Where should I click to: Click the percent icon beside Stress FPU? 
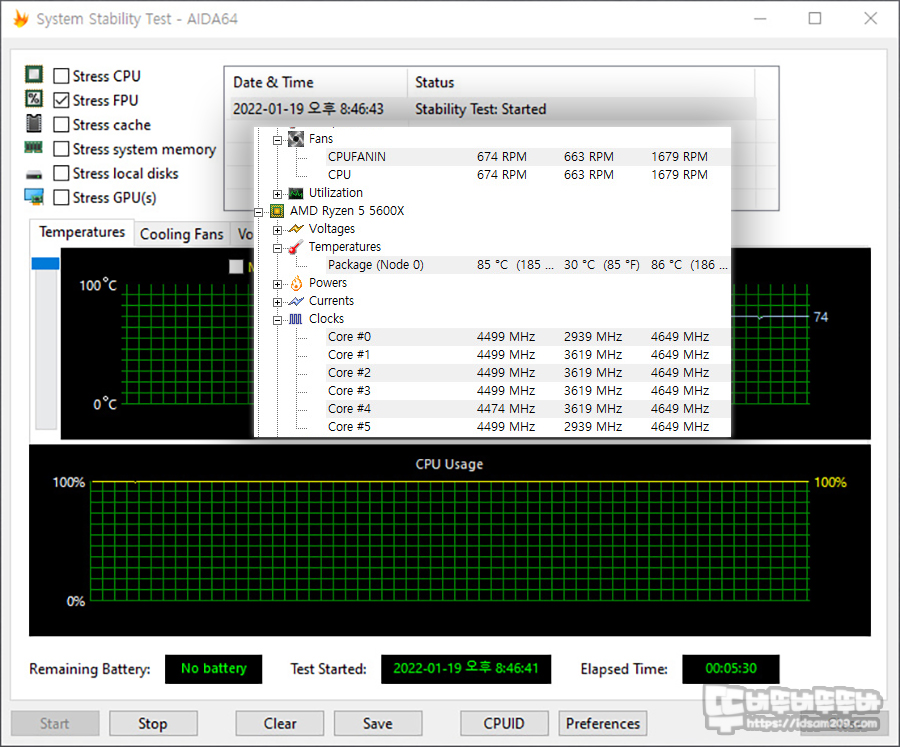(34, 99)
